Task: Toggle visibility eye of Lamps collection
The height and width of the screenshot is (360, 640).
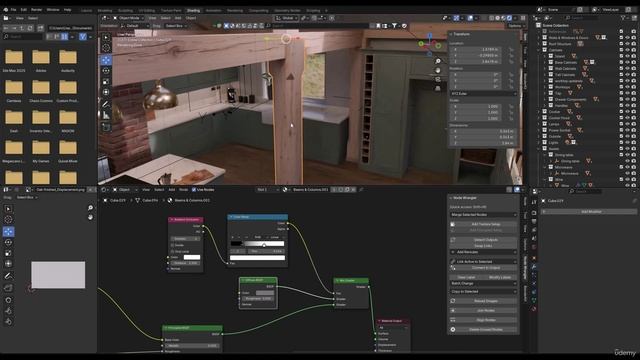Action: tap(627, 124)
